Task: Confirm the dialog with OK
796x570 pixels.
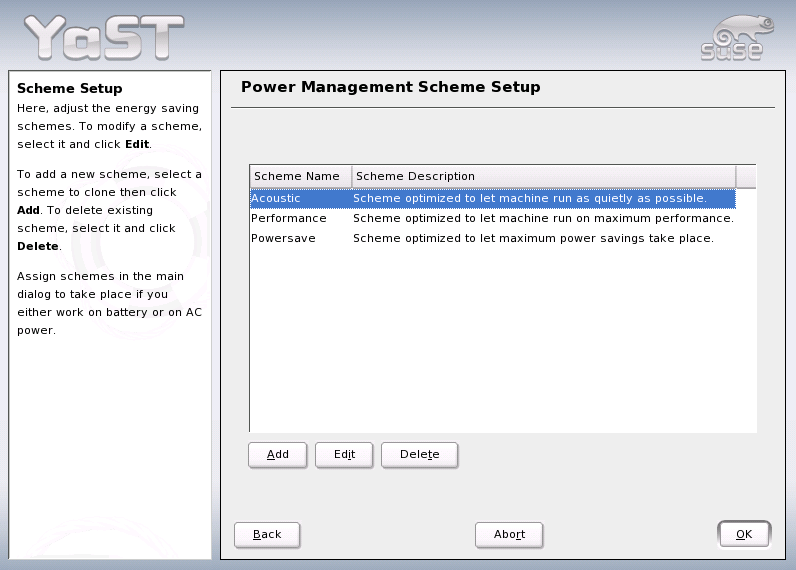Action: coord(744,534)
